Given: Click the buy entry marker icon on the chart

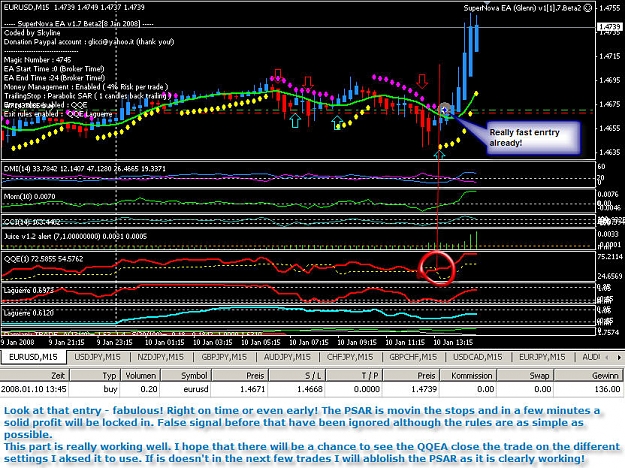Looking at the screenshot, I should pyautogui.click(x=445, y=109).
